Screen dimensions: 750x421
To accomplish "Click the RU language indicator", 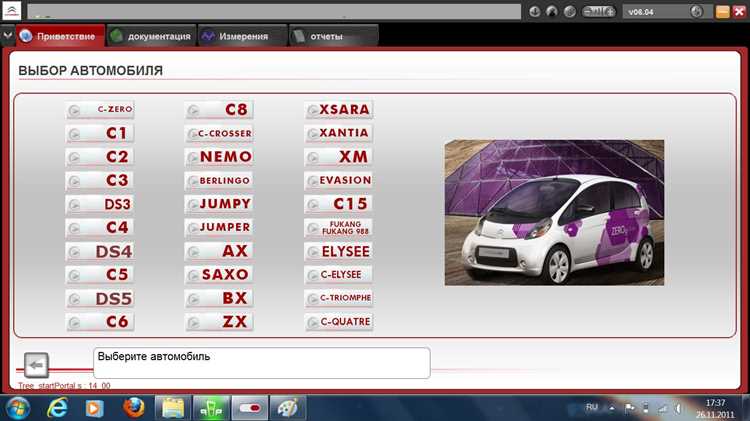I will (591, 407).
